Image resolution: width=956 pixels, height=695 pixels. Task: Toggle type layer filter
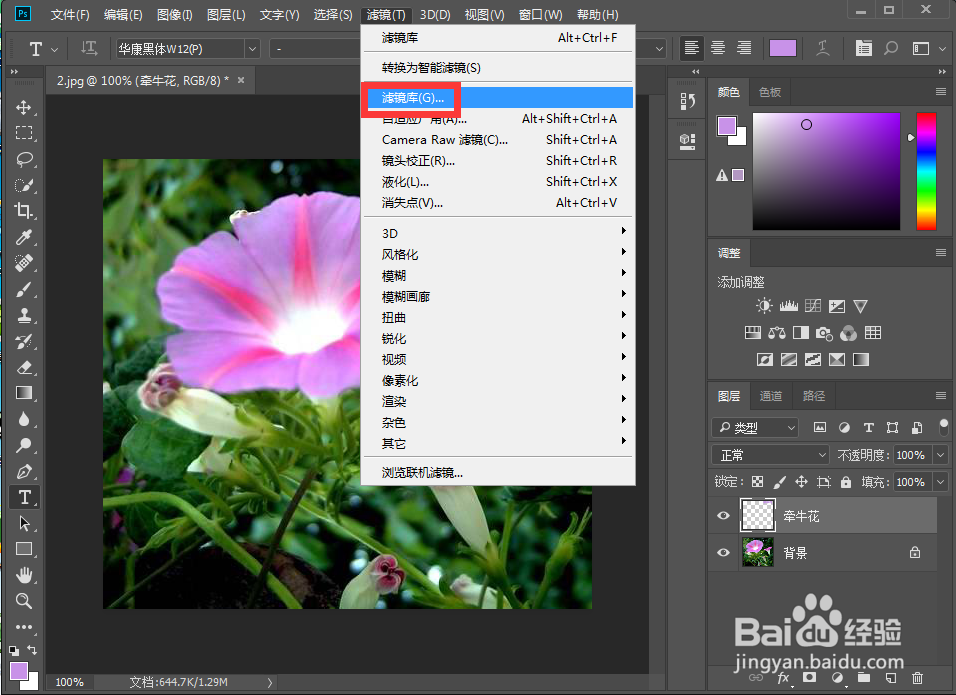(868, 427)
